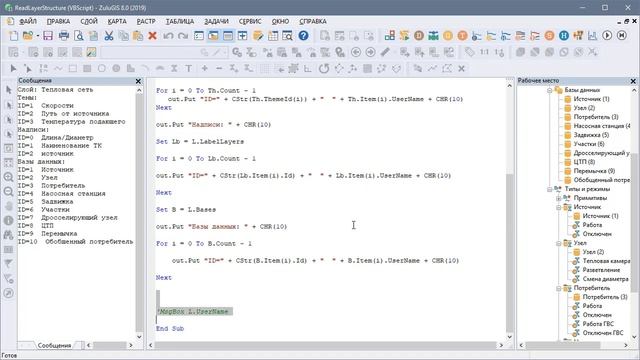Expand the Примитивы tree node
The height and width of the screenshot is (360, 640).
pos(559,198)
